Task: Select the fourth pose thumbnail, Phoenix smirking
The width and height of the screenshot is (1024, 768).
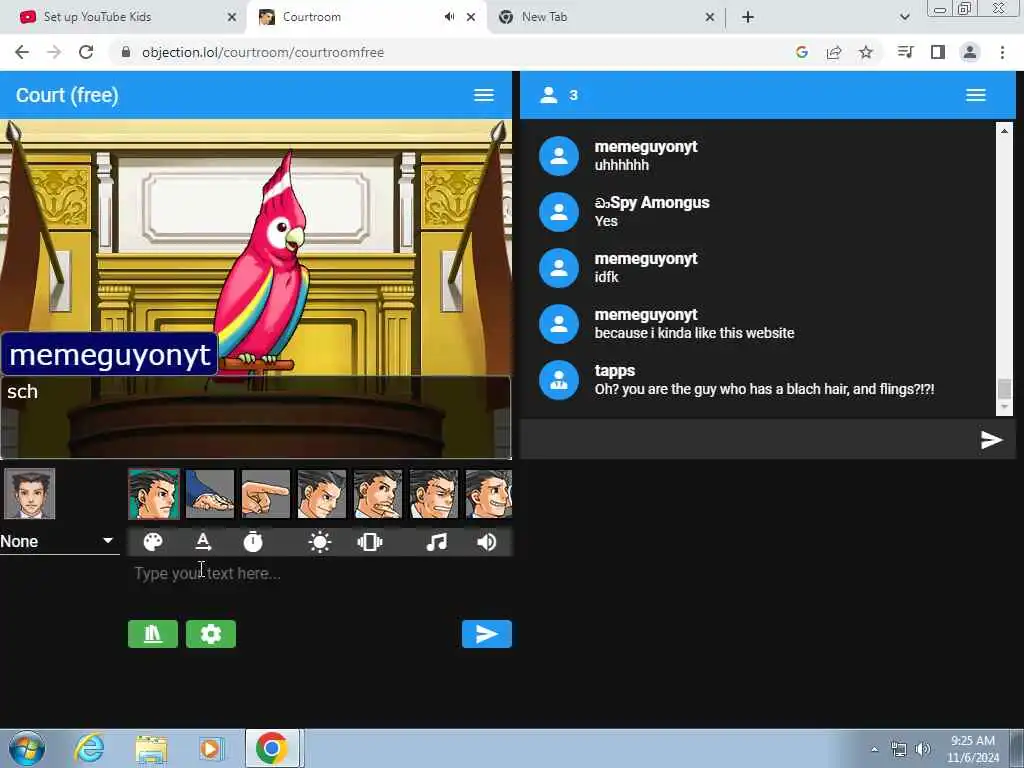Action: [322, 494]
